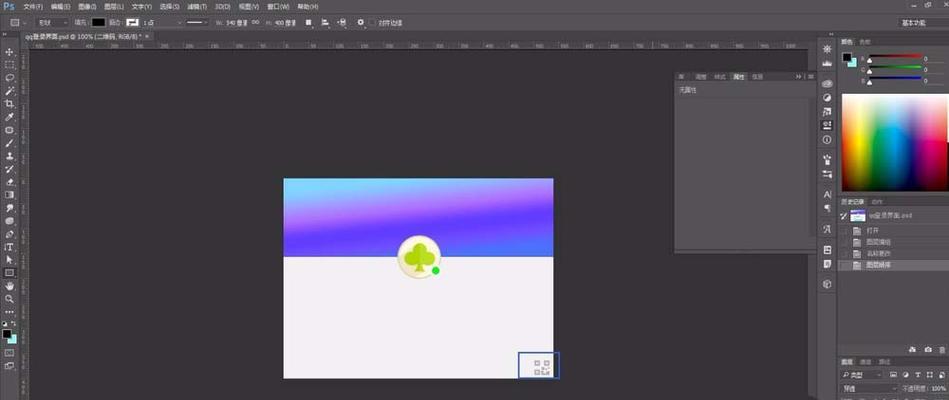
Task: Select the History Brush tool
Action: [x=9, y=169]
